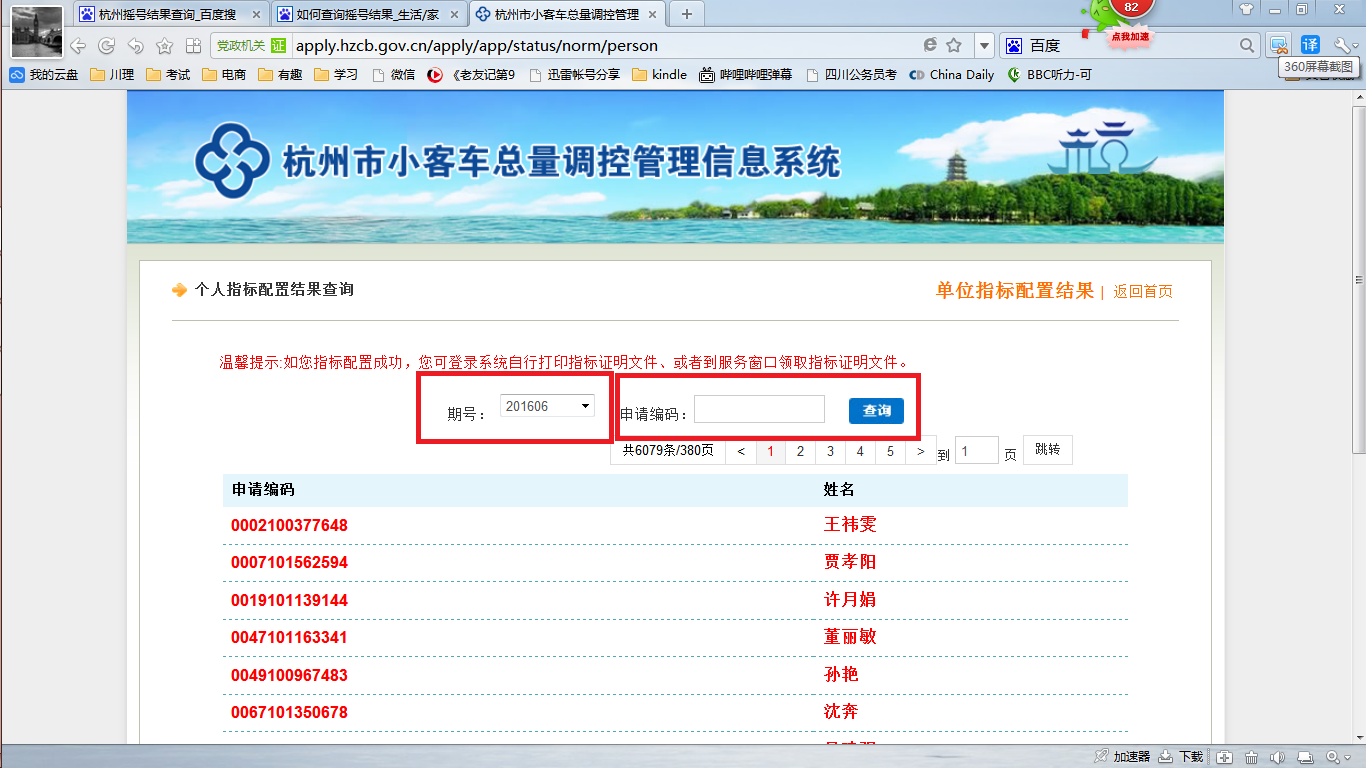Switch to the 如何查询摇号结果 tab
The height and width of the screenshot is (768, 1366).
coord(368,14)
